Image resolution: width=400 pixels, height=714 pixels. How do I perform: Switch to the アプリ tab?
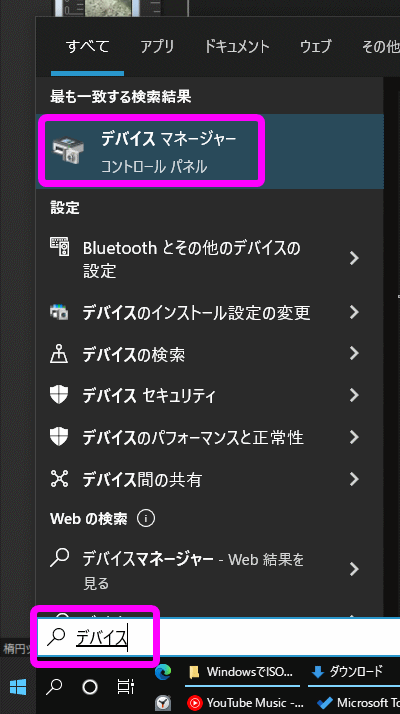(157, 46)
